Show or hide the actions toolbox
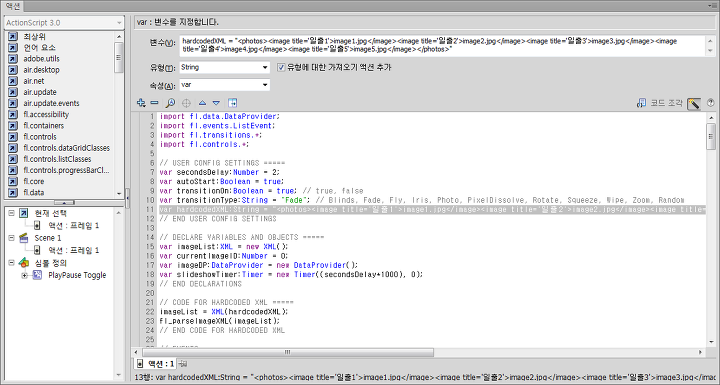This screenshot has height=385, width=720. [x=232, y=103]
